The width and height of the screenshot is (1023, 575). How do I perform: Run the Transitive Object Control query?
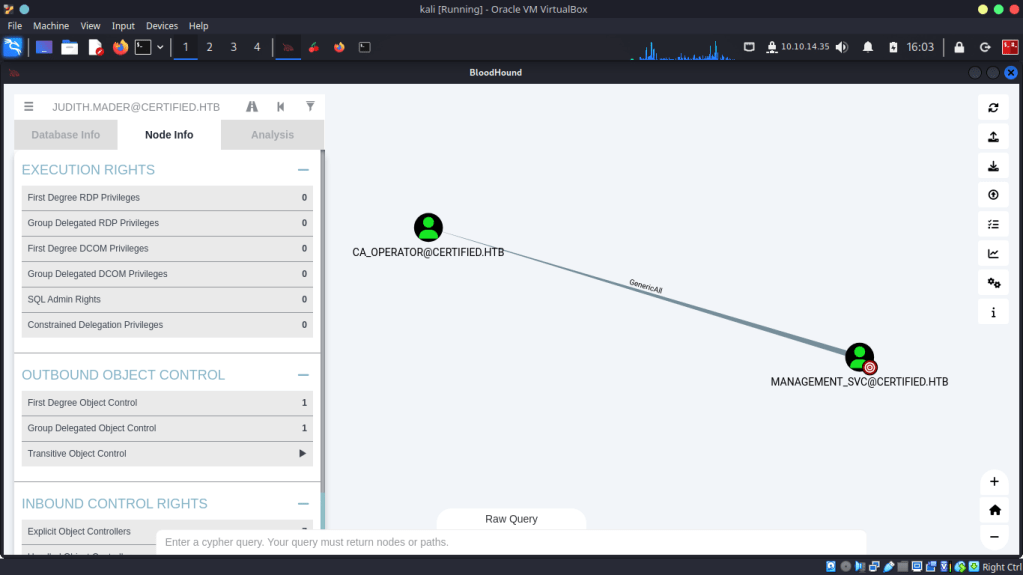click(x=302, y=454)
